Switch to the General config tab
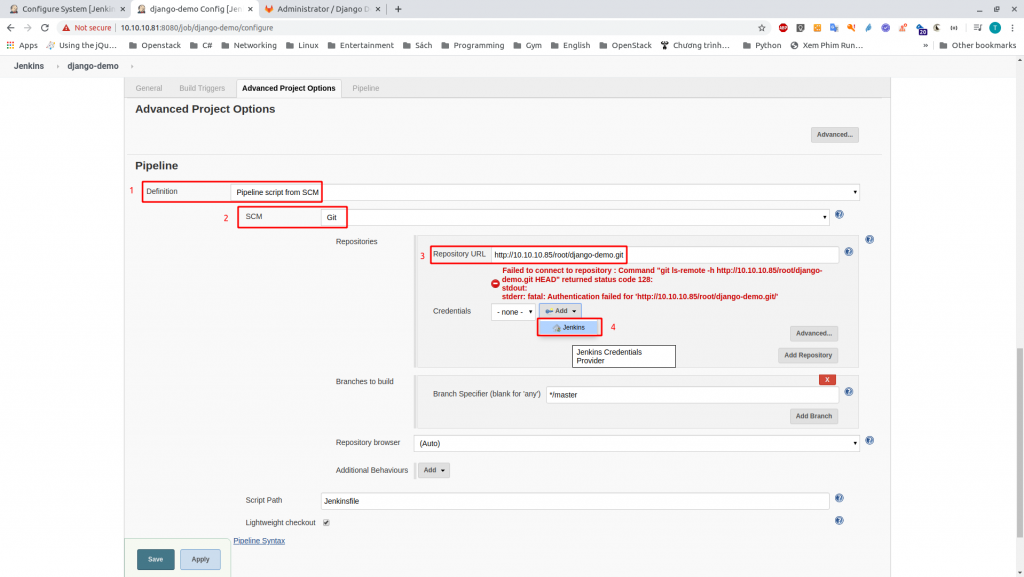Viewport: 1024px width, 577px height. coord(149,88)
